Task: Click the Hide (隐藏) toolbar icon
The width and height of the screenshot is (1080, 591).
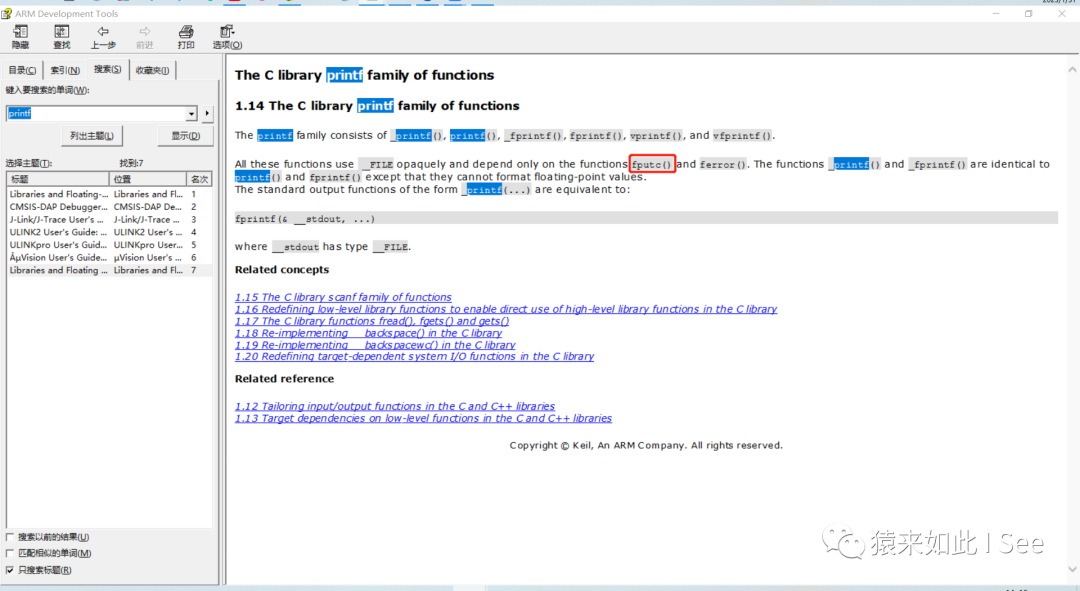Action: [x=21, y=37]
